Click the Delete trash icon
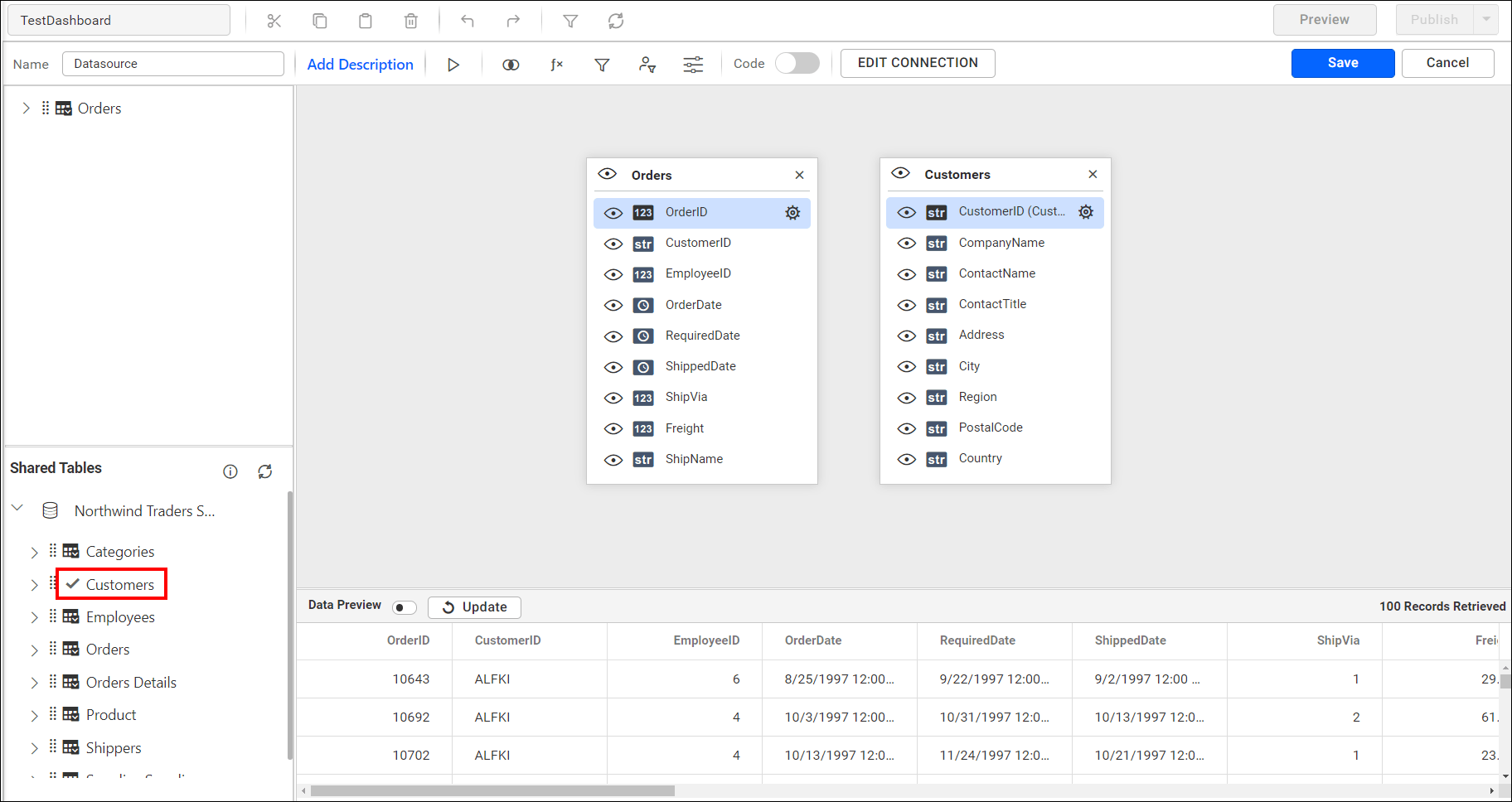The image size is (1512, 802). pos(411,21)
